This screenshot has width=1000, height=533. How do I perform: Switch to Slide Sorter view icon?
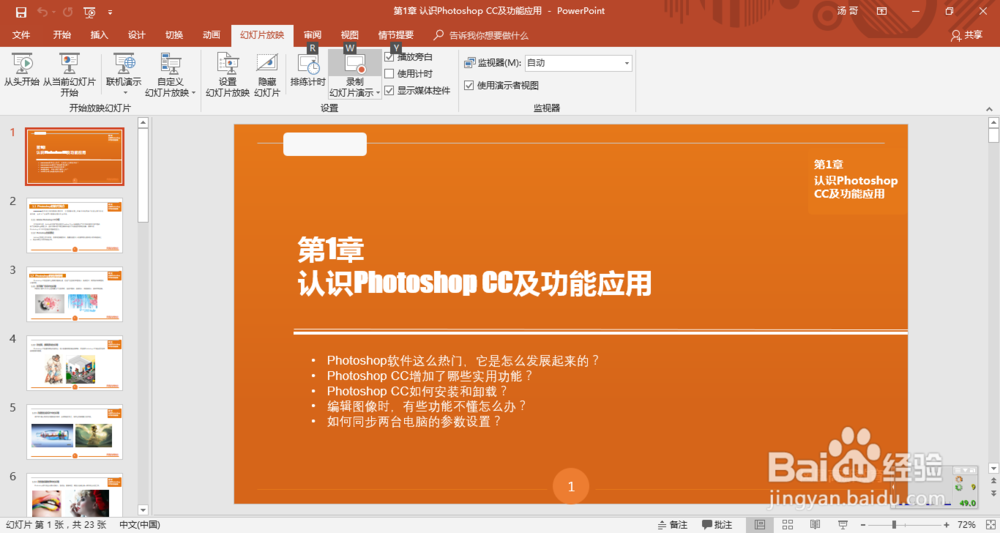(788, 525)
